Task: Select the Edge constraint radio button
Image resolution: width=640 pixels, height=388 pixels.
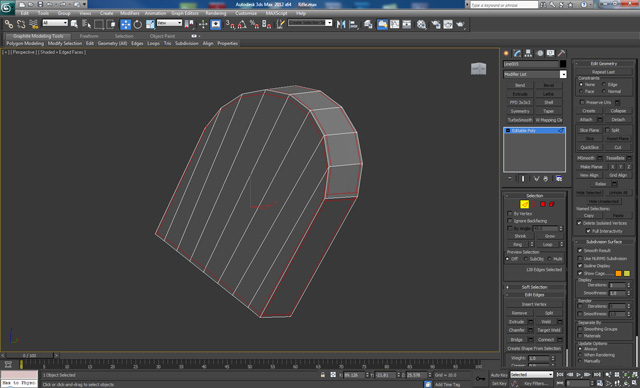Action: 604,84
